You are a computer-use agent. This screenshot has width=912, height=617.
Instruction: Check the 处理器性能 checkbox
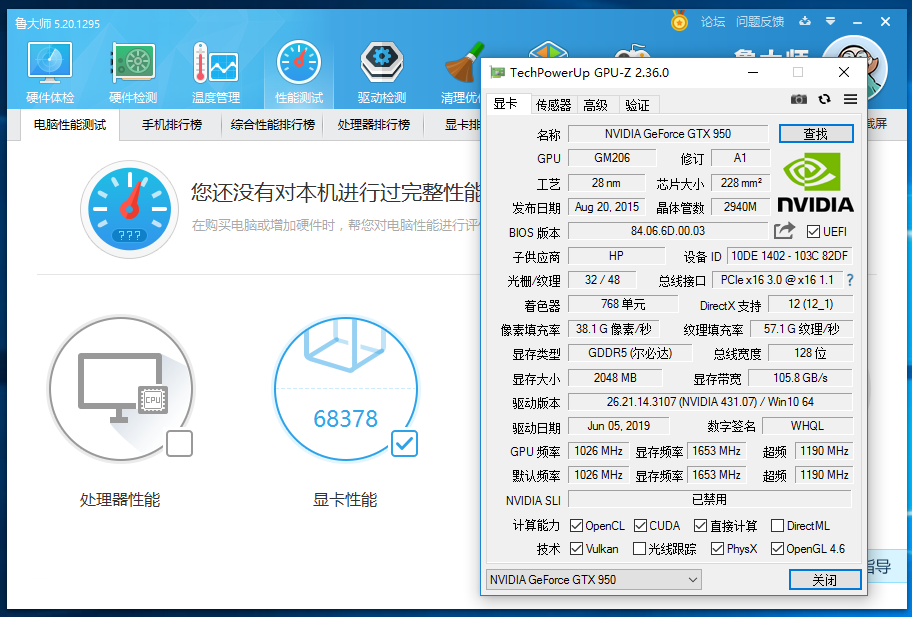point(179,444)
